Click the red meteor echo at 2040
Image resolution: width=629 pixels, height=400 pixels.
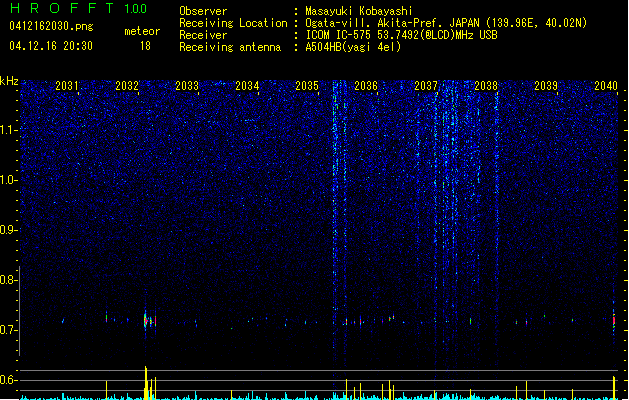click(x=614, y=321)
